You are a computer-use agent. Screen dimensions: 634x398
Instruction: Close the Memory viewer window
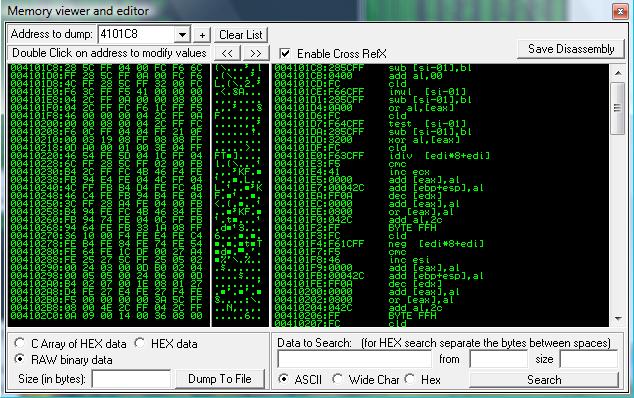619,11
